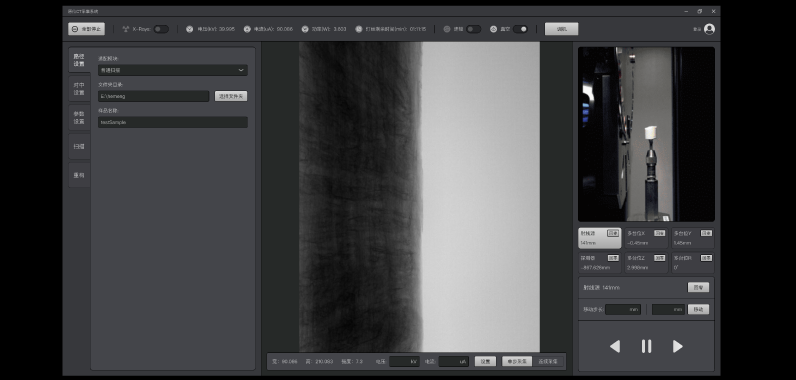Select the stage Y 1.45mm axis card

(x=693, y=238)
